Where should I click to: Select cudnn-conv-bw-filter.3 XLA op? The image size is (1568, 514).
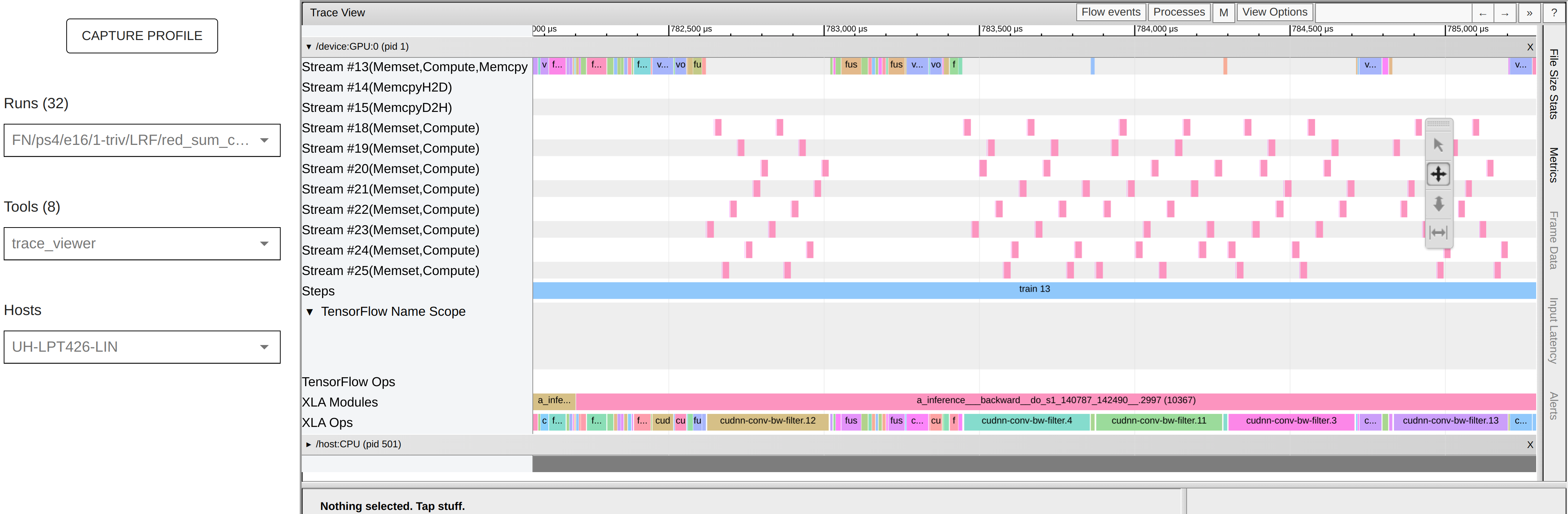[x=1291, y=421]
